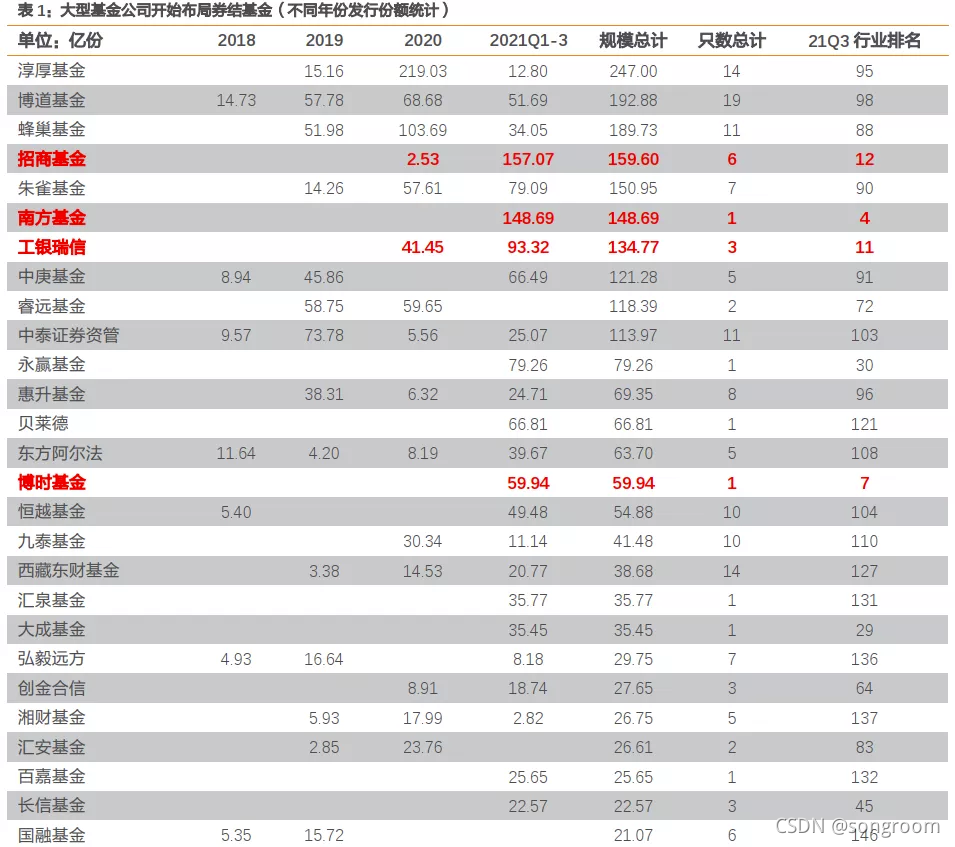
Task: Click value 16.64 in 弘毅远方 row
Action: pyautogui.click(x=324, y=659)
